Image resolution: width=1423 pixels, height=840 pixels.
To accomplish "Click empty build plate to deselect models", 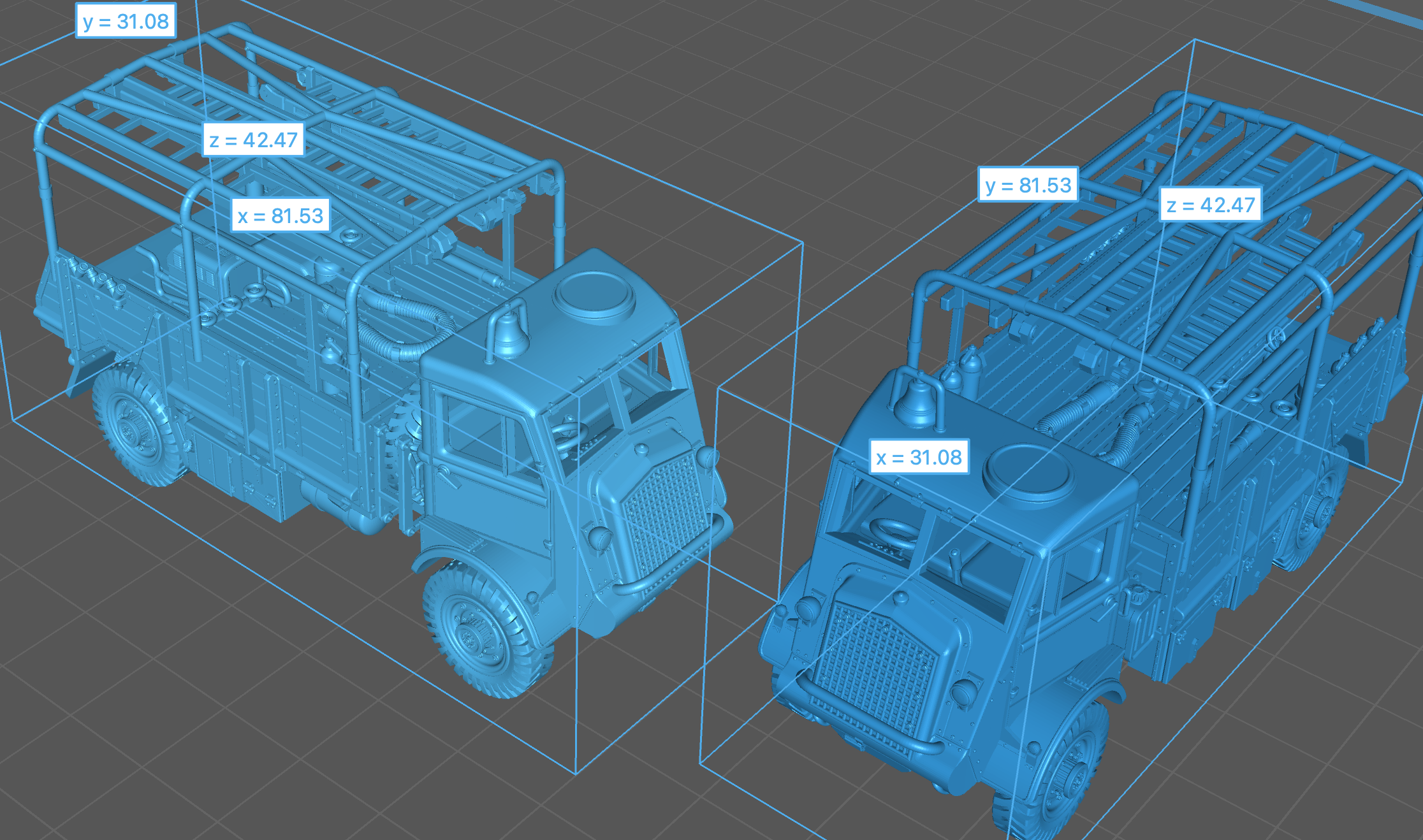I will (x=191, y=733).
